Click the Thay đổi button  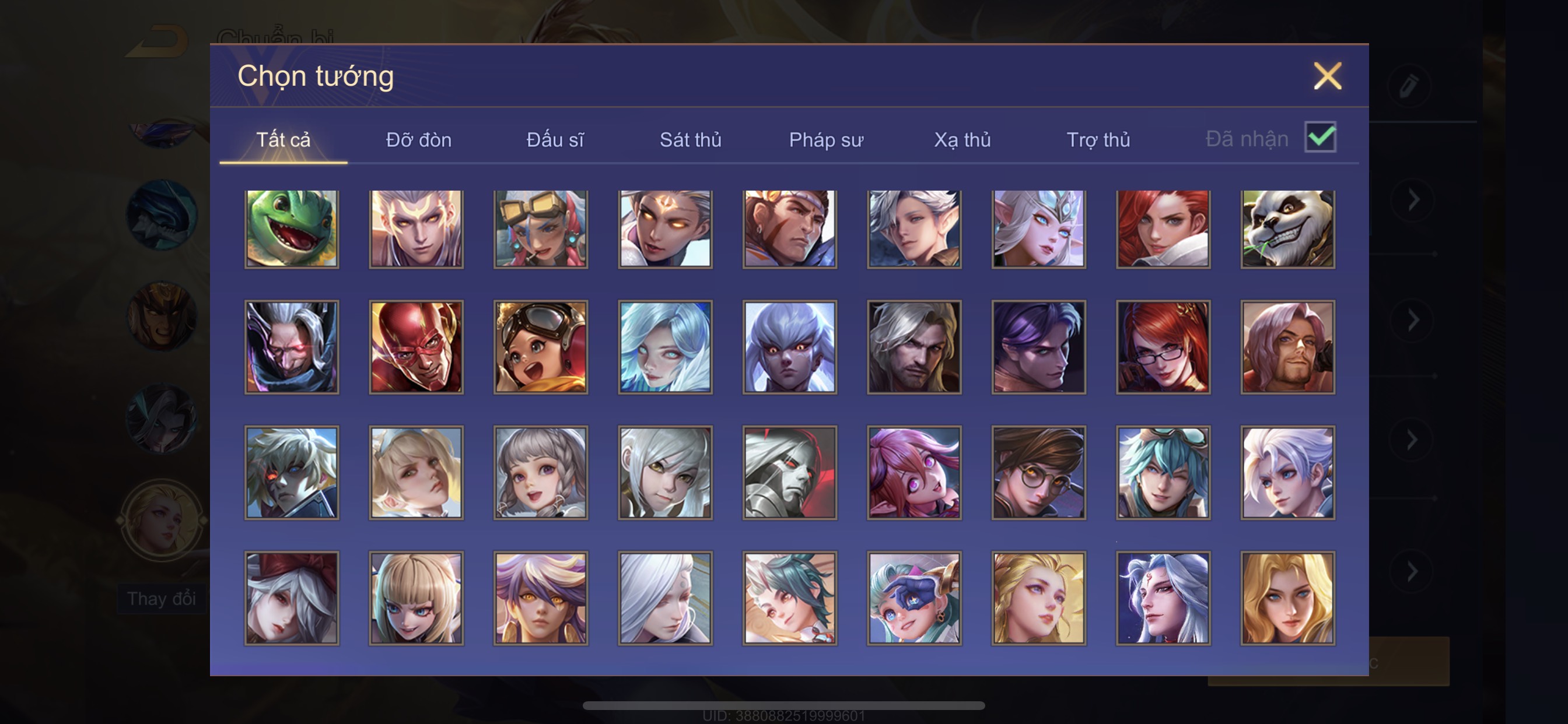click(162, 599)
